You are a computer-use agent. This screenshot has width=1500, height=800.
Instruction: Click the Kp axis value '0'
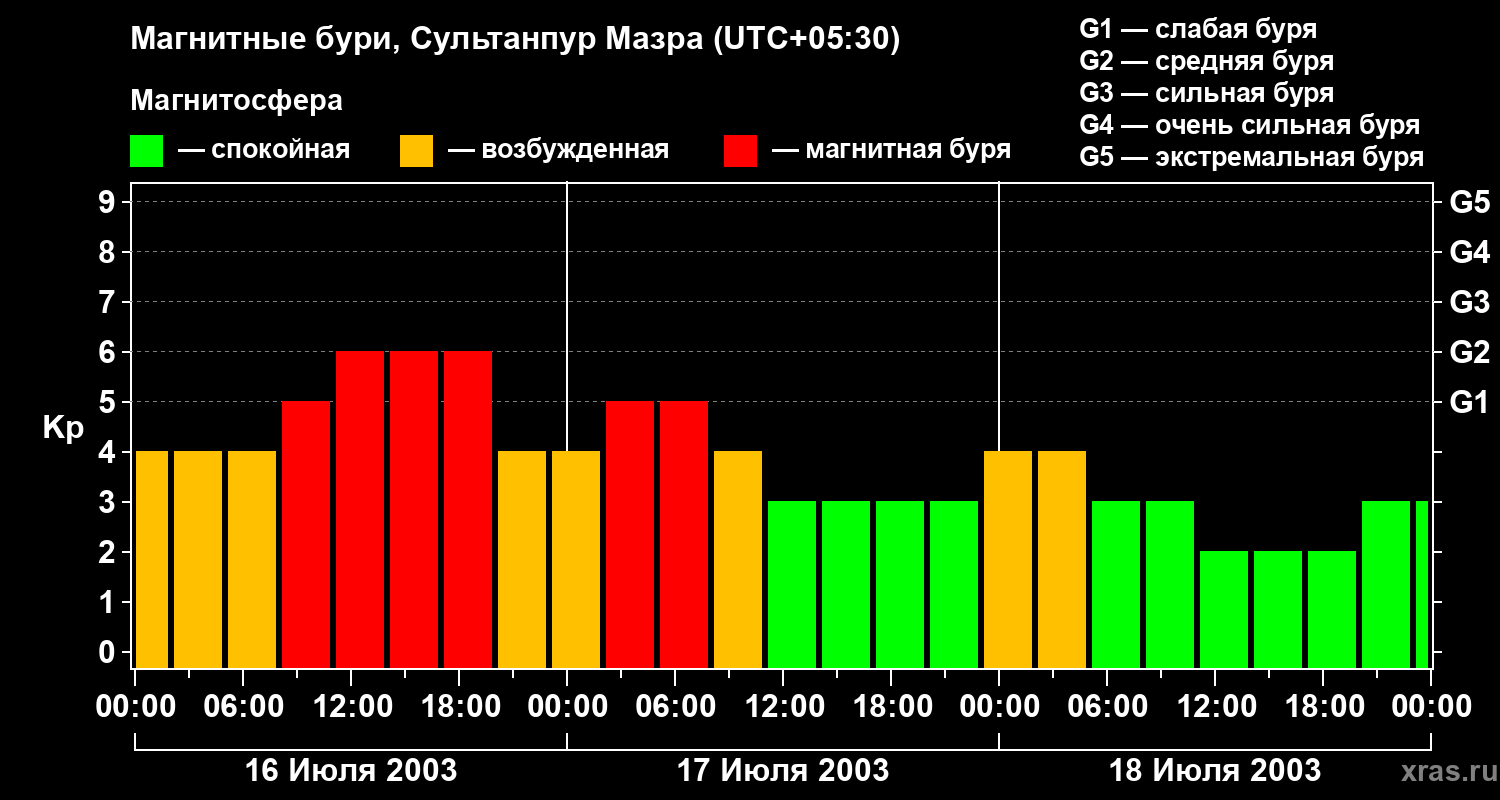pos(109,653)
